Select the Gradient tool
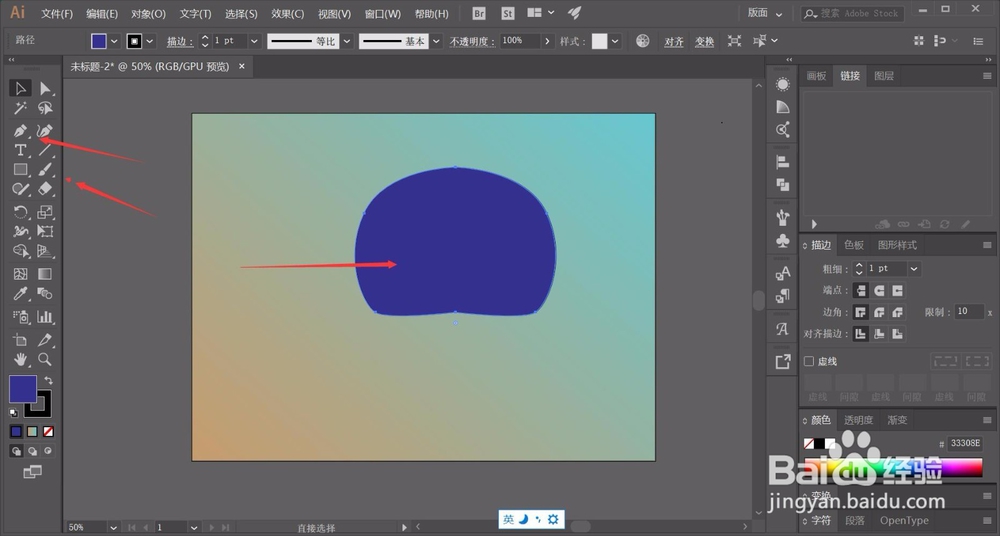The width and height of the screenshot is (1000, 536). [45, 274]
